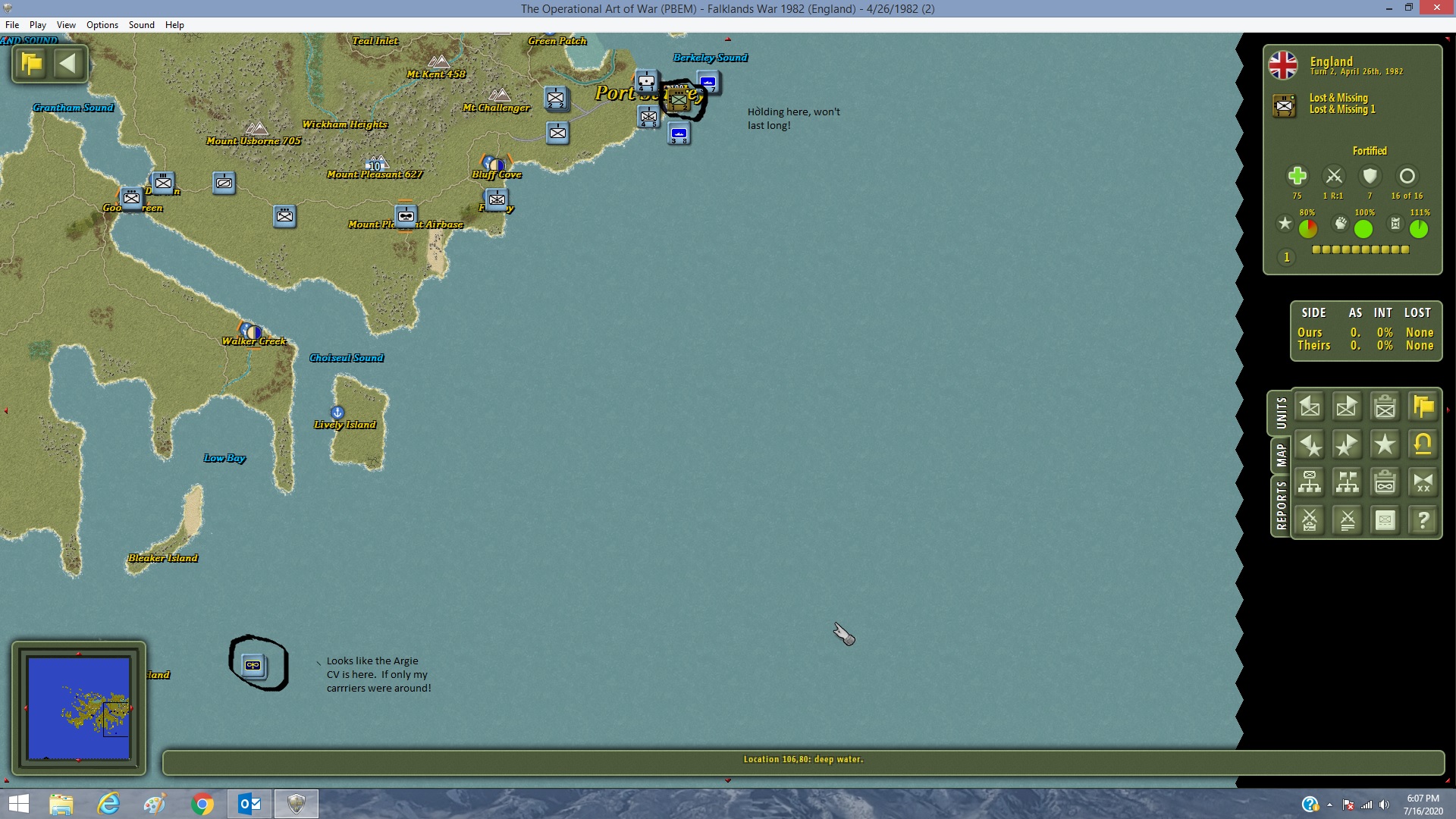Click the double yellow flags icon

tap(1423, 407)
